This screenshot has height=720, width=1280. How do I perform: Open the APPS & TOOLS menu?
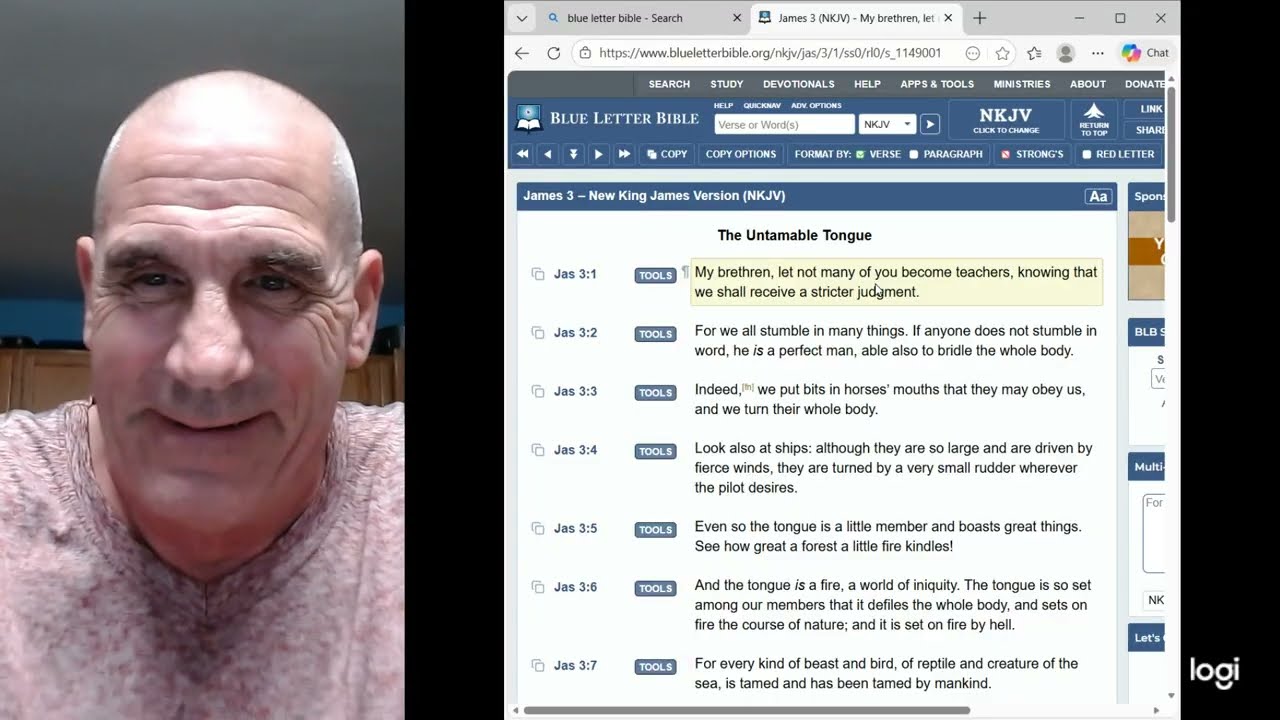click(x=937, y=84)
